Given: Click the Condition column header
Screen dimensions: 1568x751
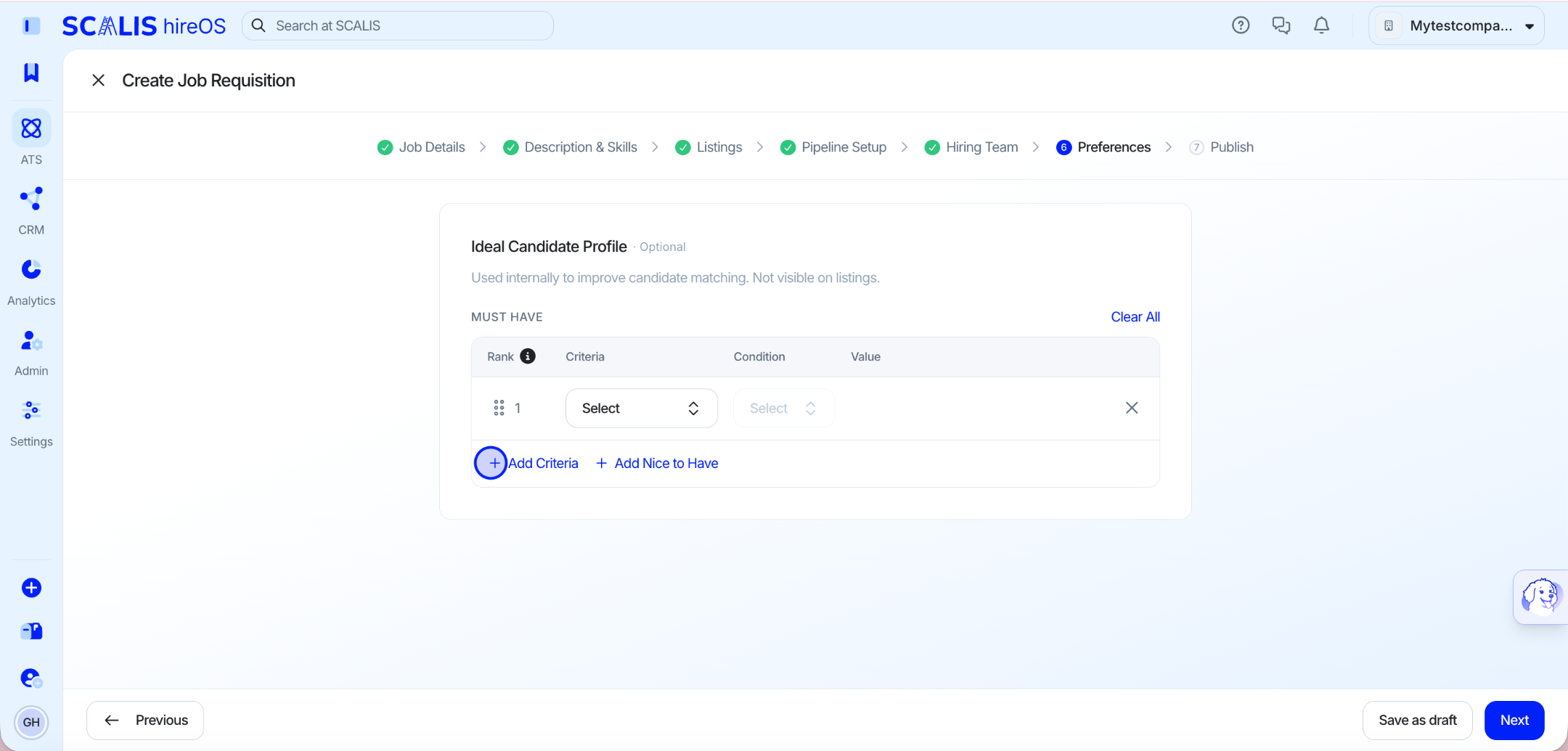Looking at the screenshot, I should [759, 357].
